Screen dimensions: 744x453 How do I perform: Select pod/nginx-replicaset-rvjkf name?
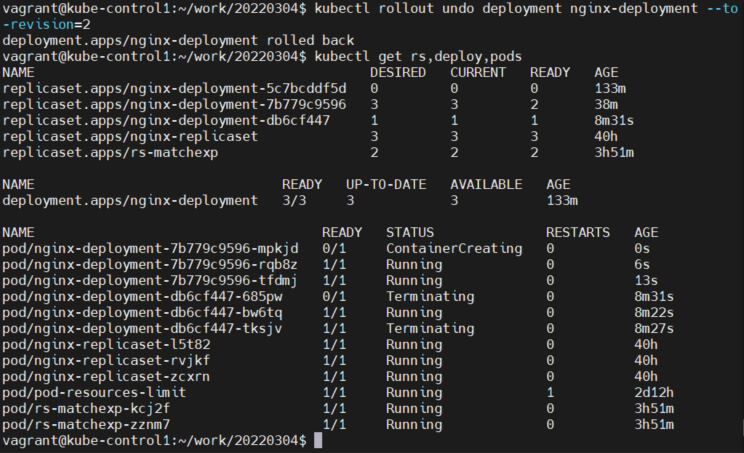click(x=106, y=361)
